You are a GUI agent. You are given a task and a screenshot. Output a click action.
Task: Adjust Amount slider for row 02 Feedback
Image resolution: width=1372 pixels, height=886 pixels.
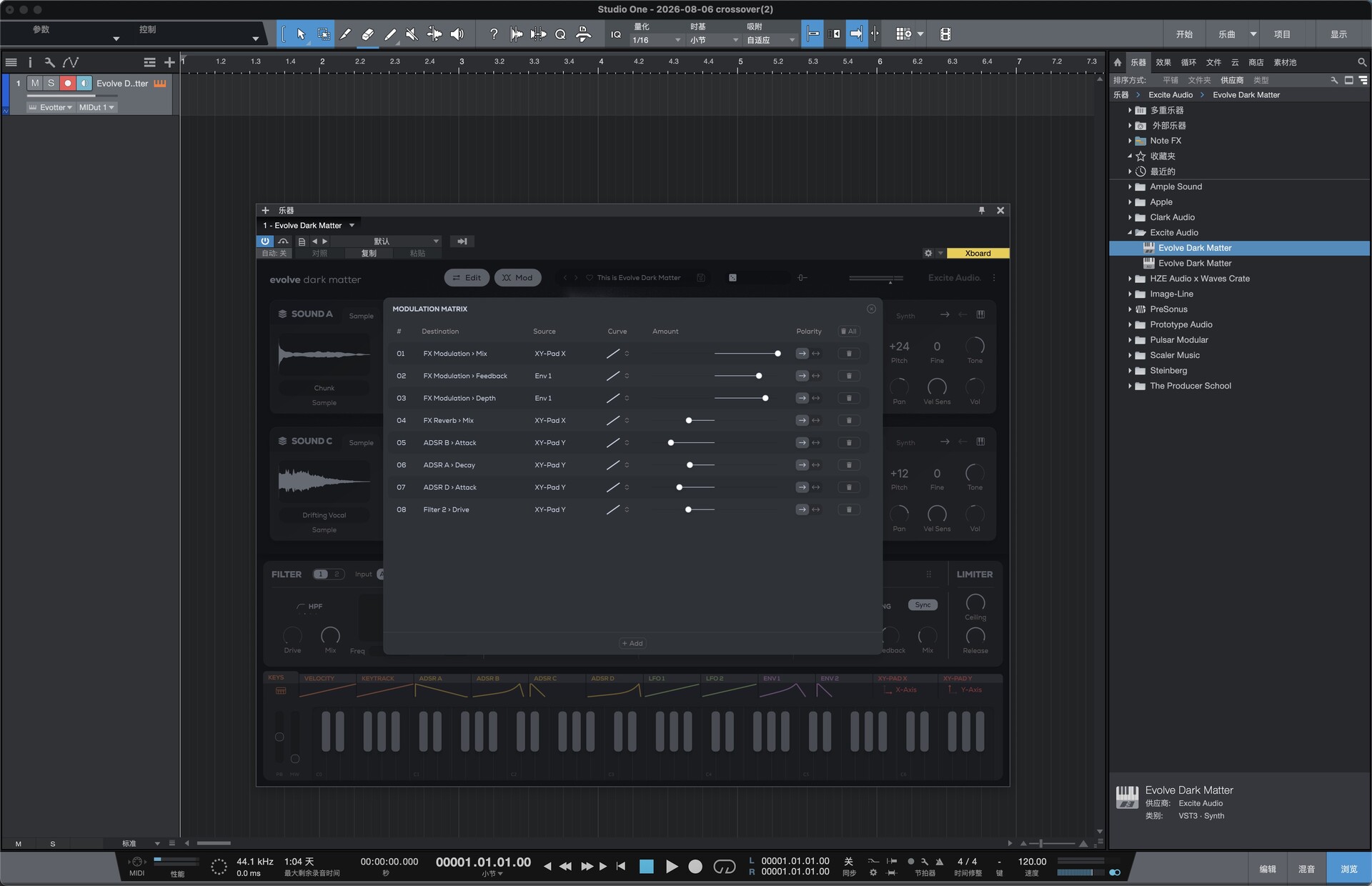(x=759, y=376)
